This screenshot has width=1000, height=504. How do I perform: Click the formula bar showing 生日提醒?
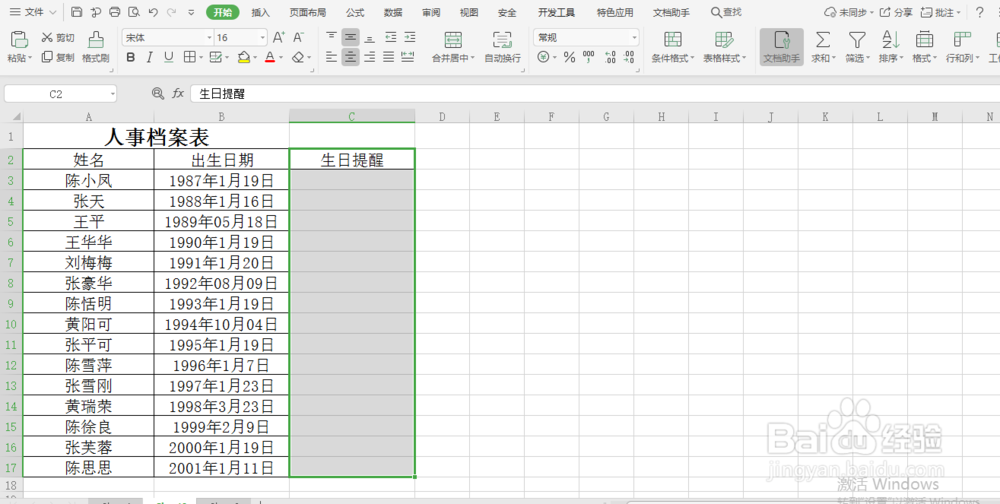[x=593, y=94]
